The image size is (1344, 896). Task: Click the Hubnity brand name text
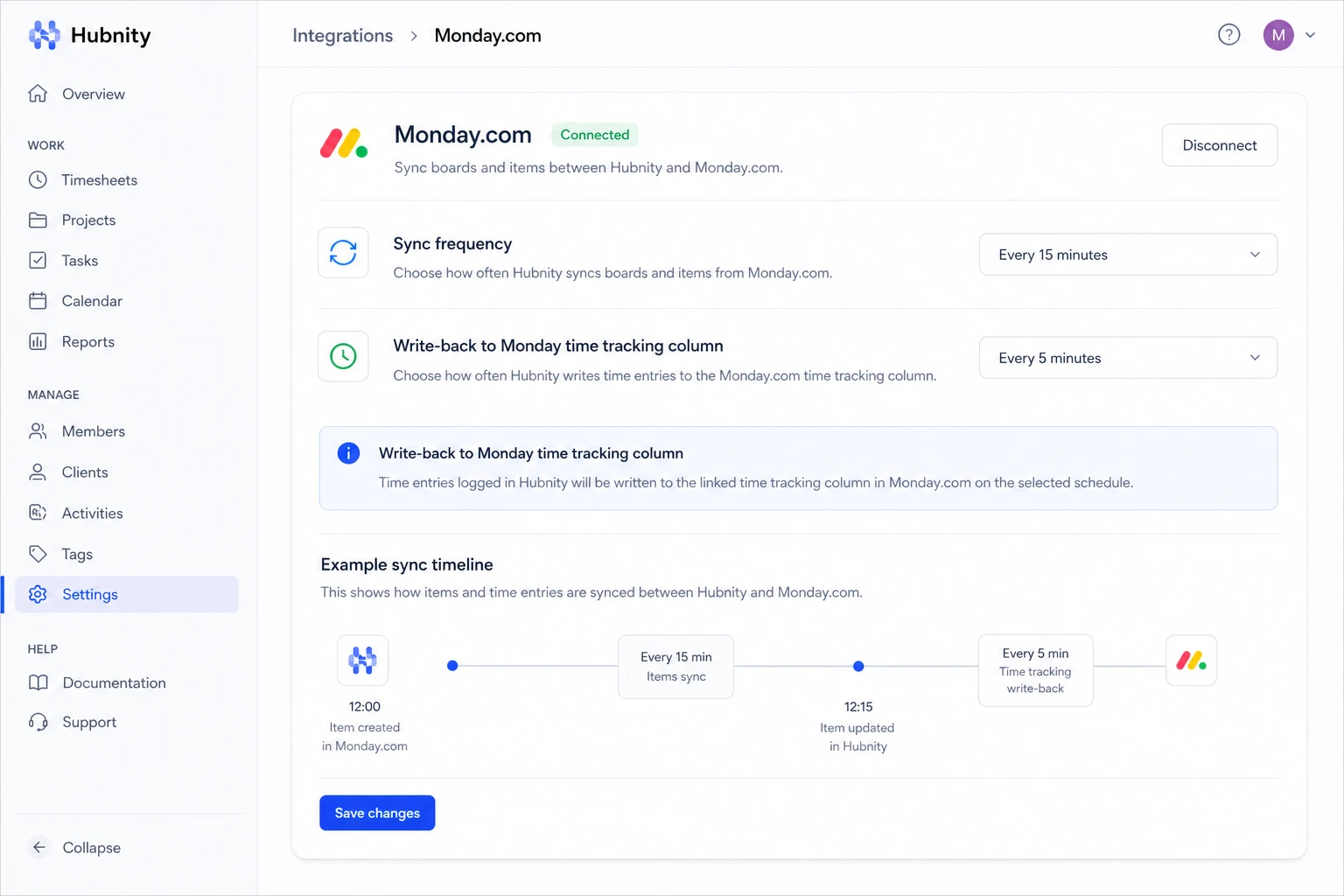point(111,35)
